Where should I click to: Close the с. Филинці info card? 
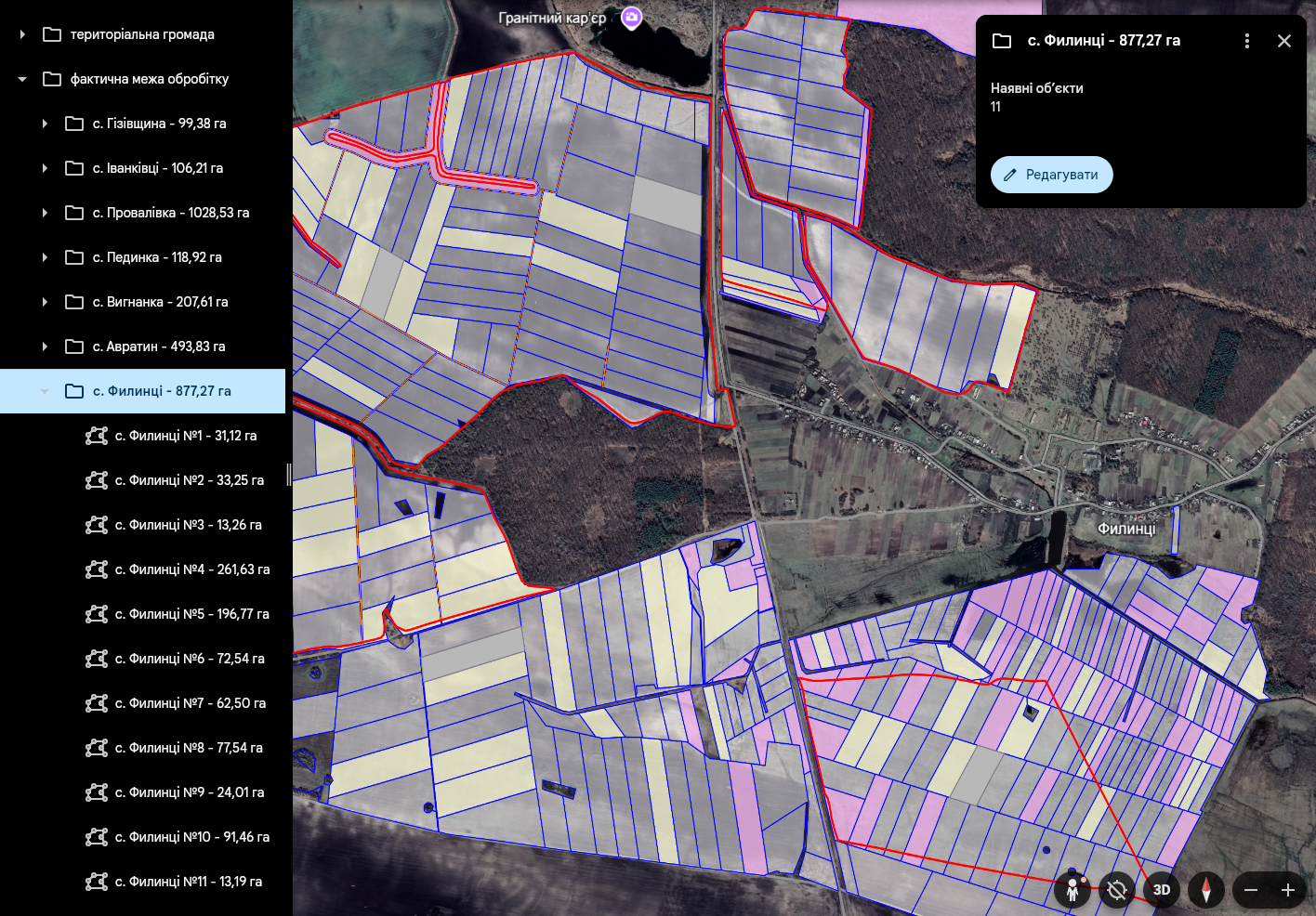pyautogui.click(x=1284, y=41)
